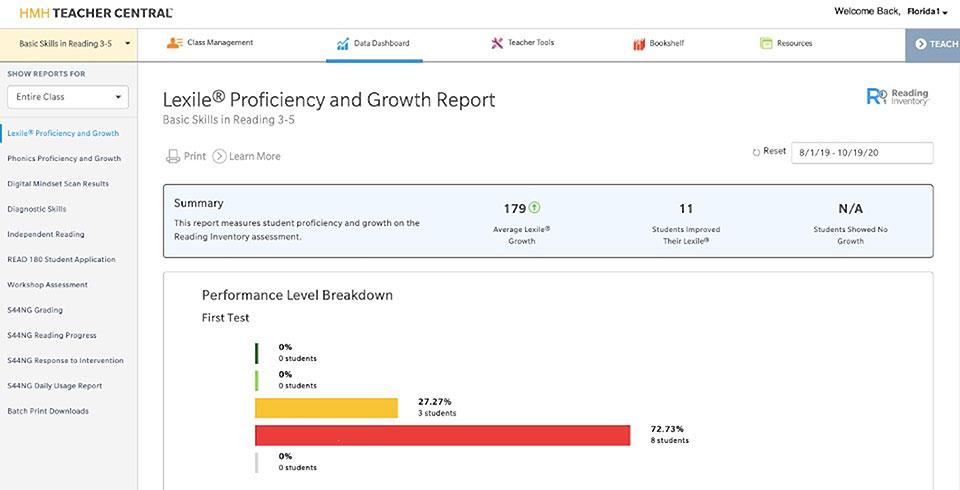Click the 179 Average Lexile Growth value
Screen dimensions: 960x490
coord(515,208)
